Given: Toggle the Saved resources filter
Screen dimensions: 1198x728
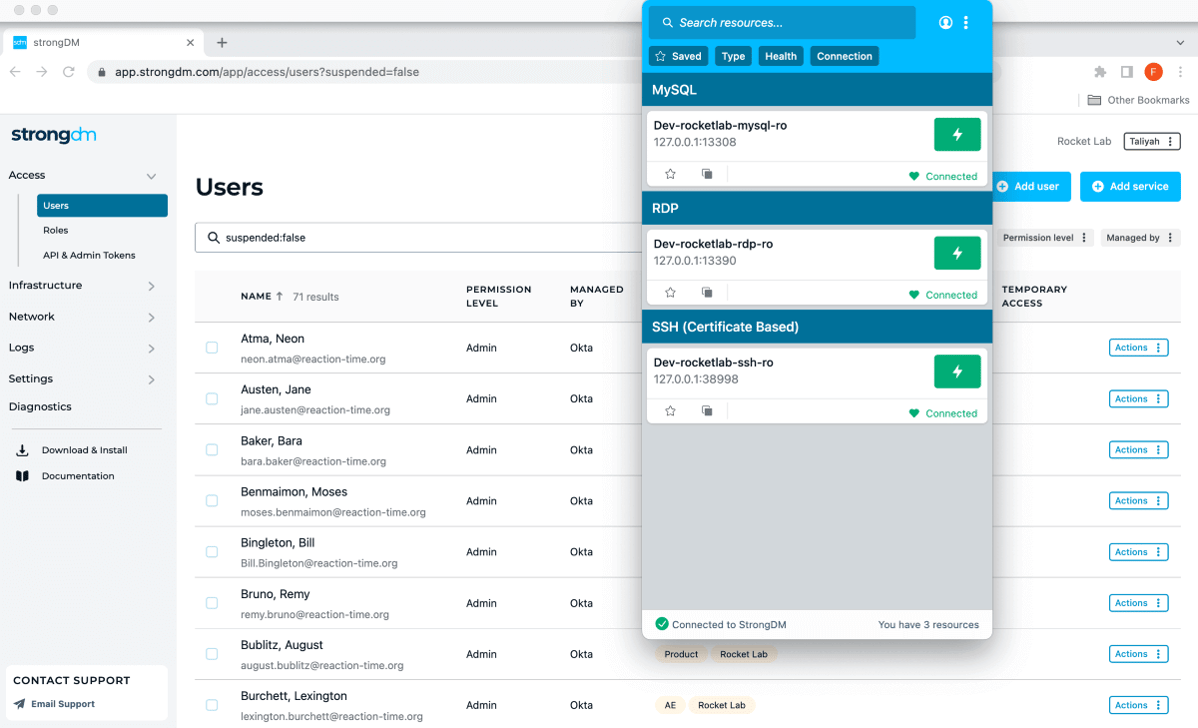Looking at the screenshot, I should 678,56.
